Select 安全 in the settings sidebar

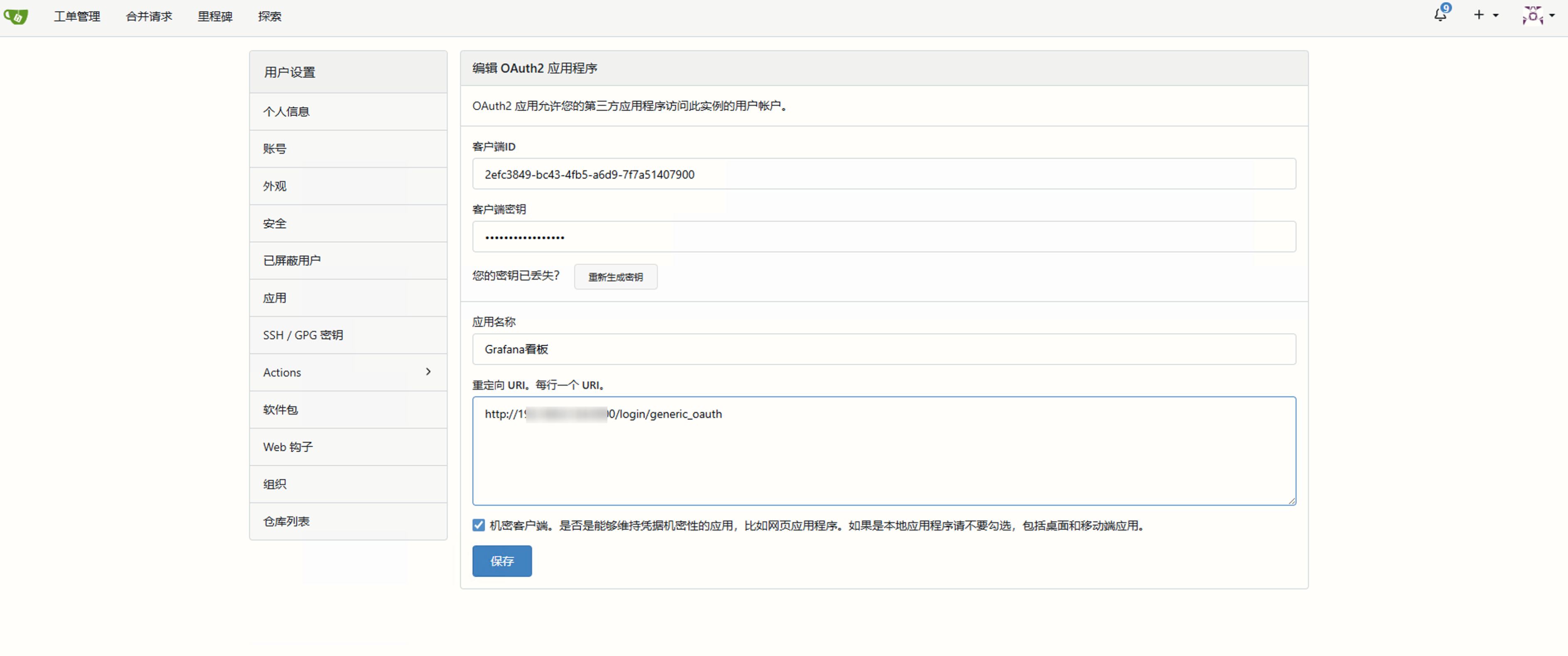[x=348, y=224]
